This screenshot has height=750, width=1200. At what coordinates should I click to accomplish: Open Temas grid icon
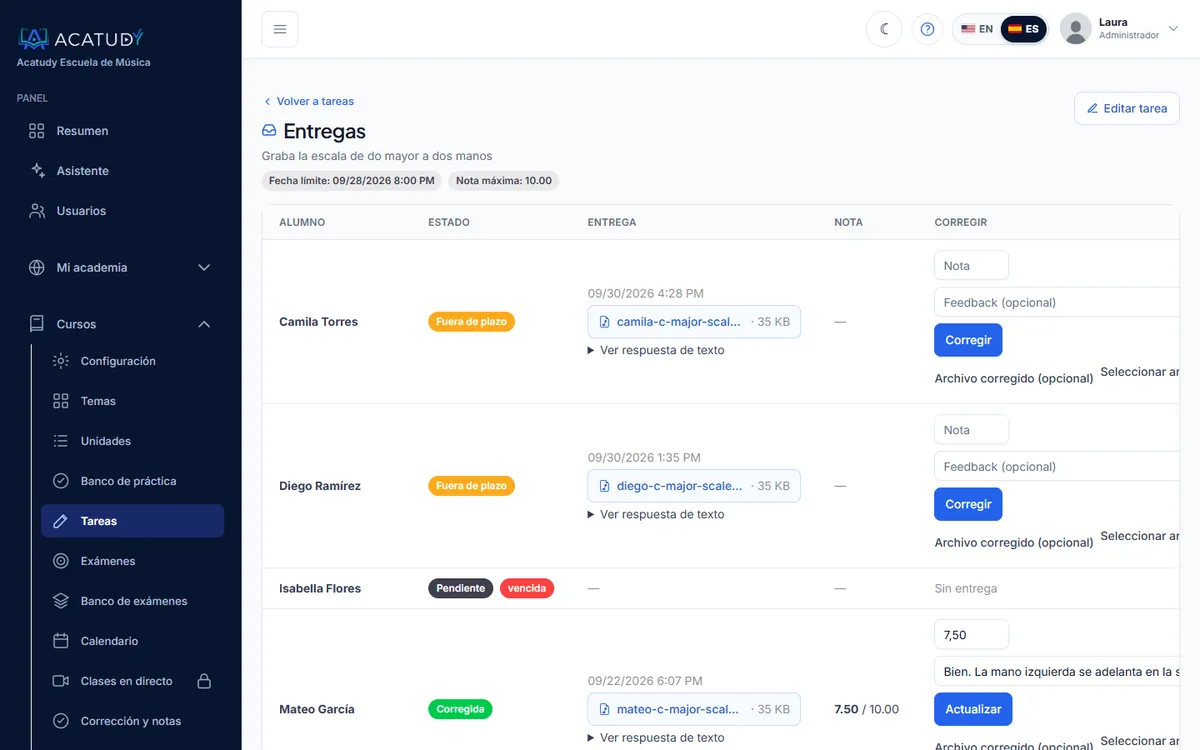click(61, 401)
